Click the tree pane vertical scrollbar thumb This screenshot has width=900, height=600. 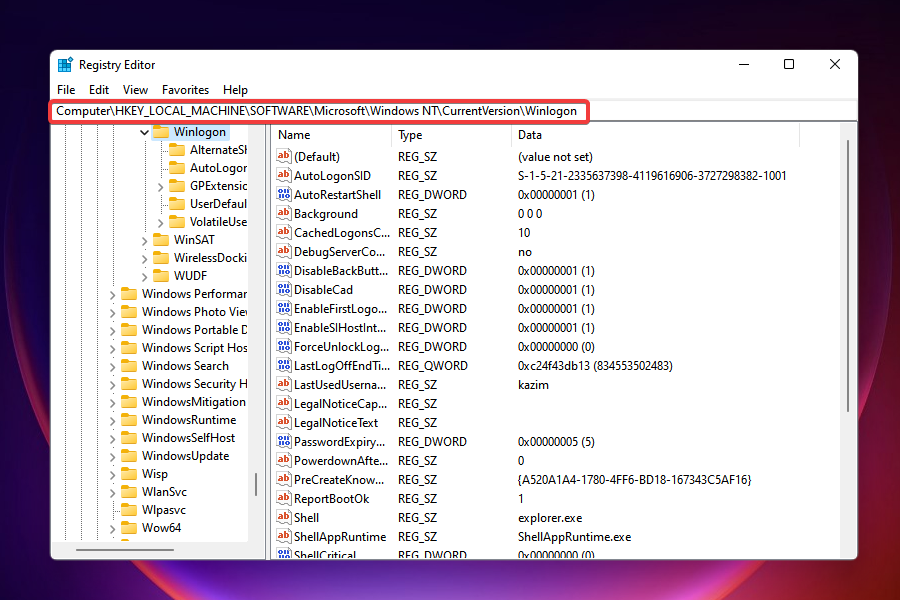coord(256,484)
